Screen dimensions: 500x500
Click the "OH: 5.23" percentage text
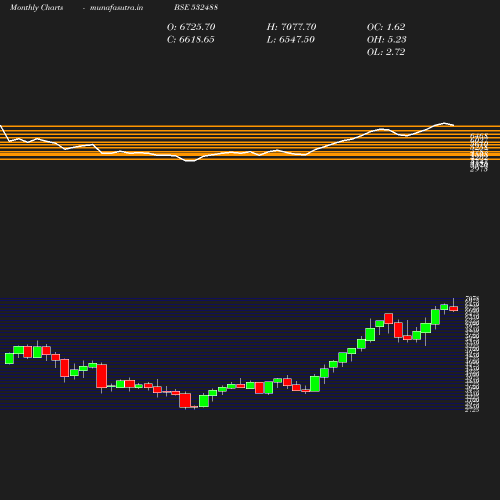coord(387,39)
